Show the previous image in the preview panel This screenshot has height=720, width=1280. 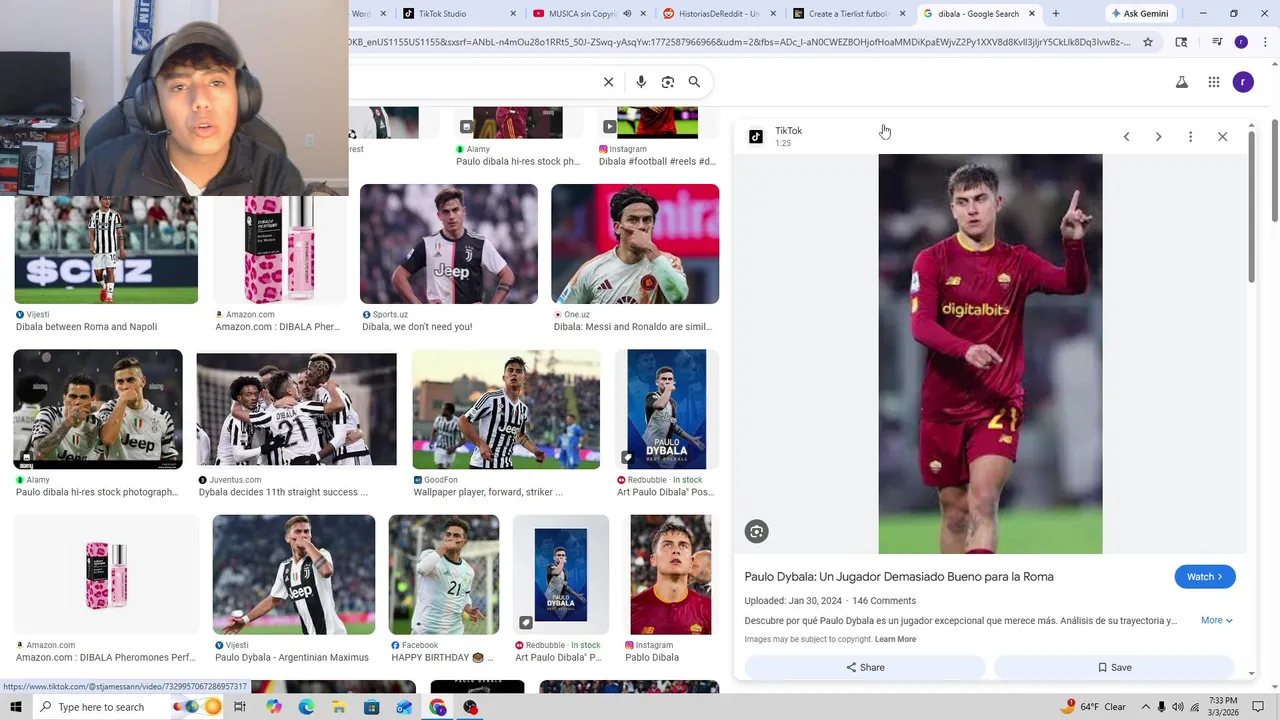pyautogui.click(x=1126, y=137)
